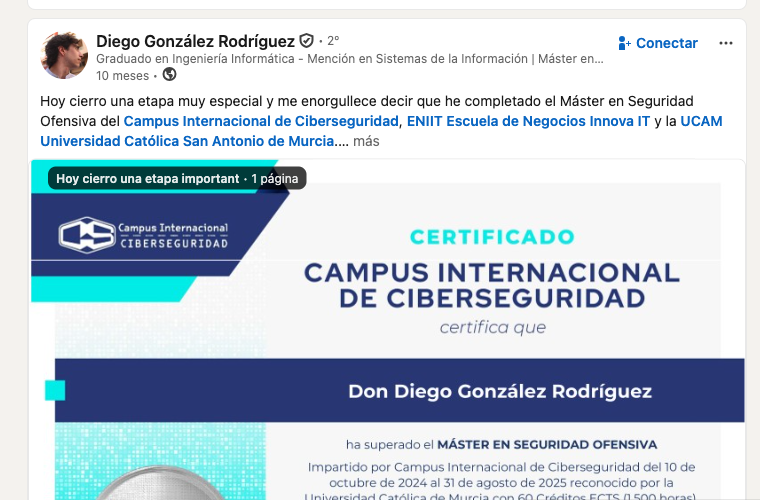Screen dimensions: 760x500
Task: Expand the post text with más
Action: click(366, 141)
